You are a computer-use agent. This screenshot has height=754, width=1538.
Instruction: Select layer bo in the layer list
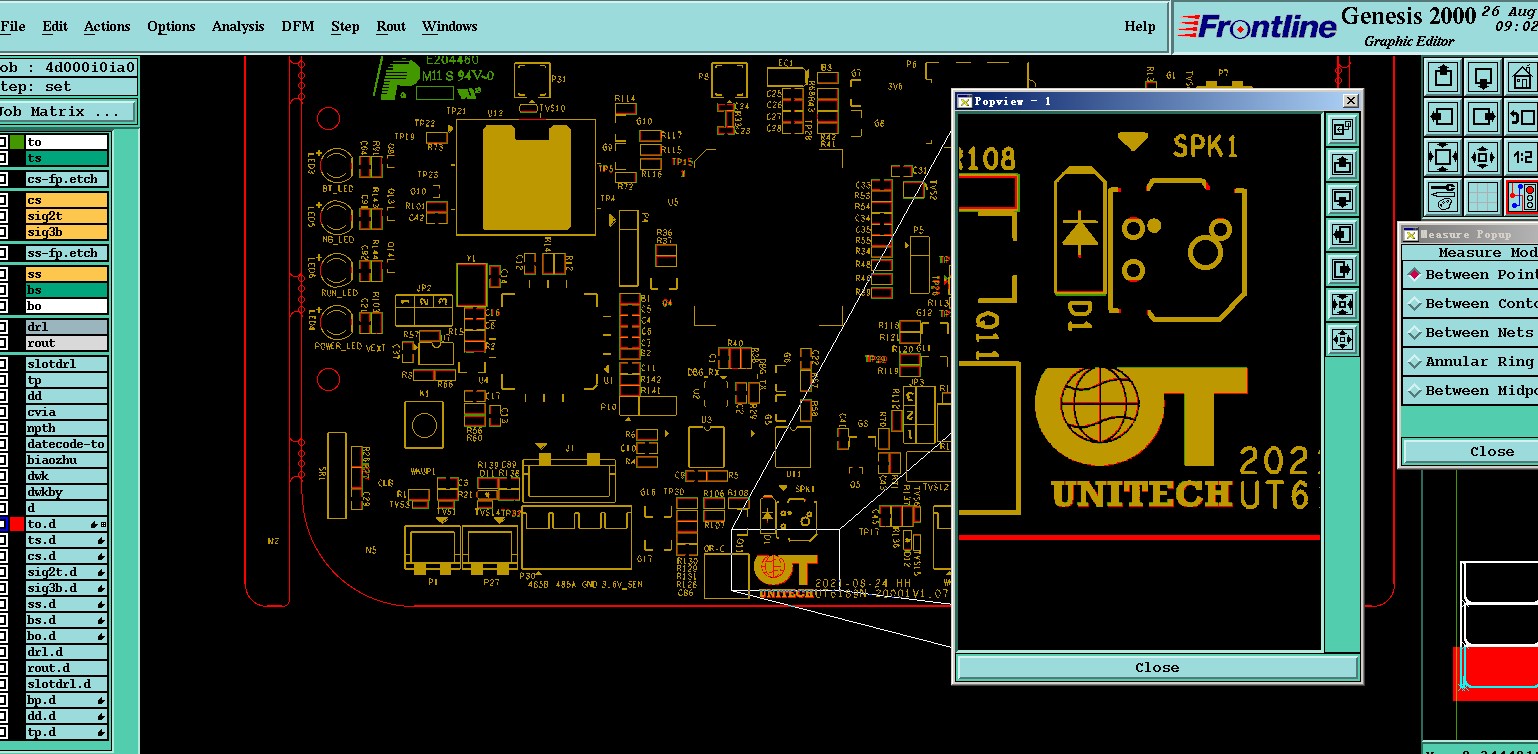66,306
